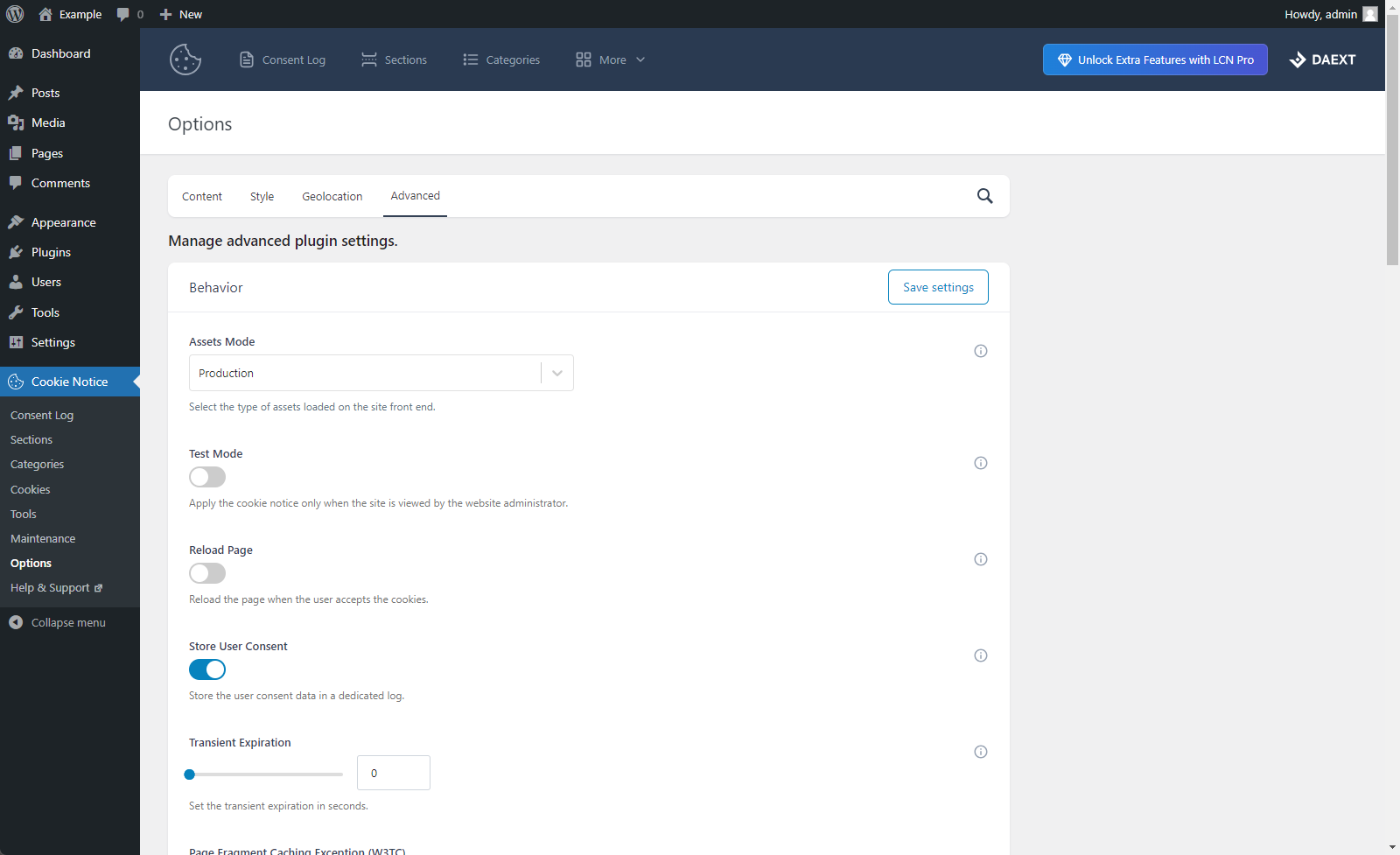Click the Users icon in sidebar
The height and width of the screenshot is (855, 1400).
tap(16, 282)
